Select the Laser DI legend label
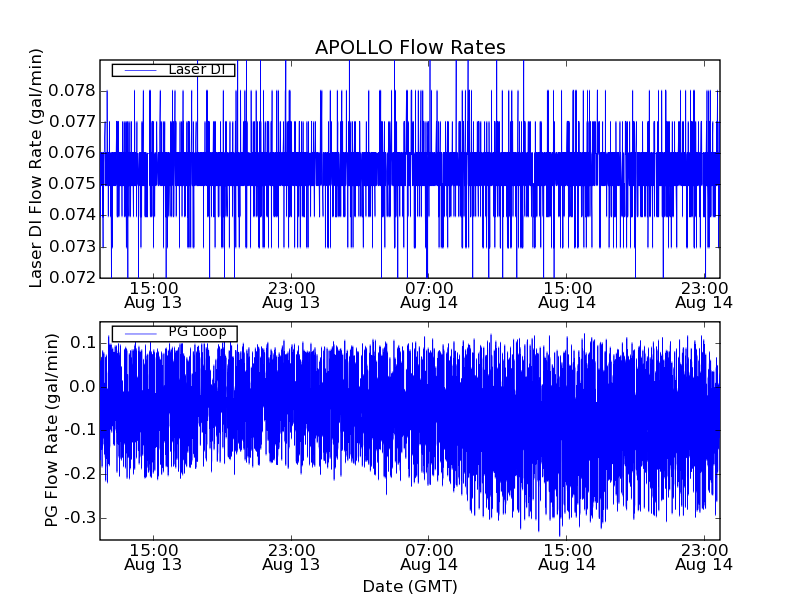The width and height of the screenshot is (800, 600). [196, 70]
